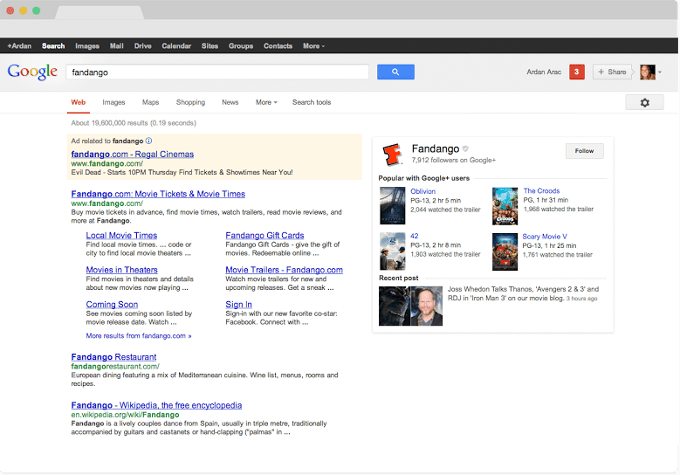Image resolution: width=680 pixels, height=475 pixels.
Task: Open Mail from the black bar
Action: point(117,46)
